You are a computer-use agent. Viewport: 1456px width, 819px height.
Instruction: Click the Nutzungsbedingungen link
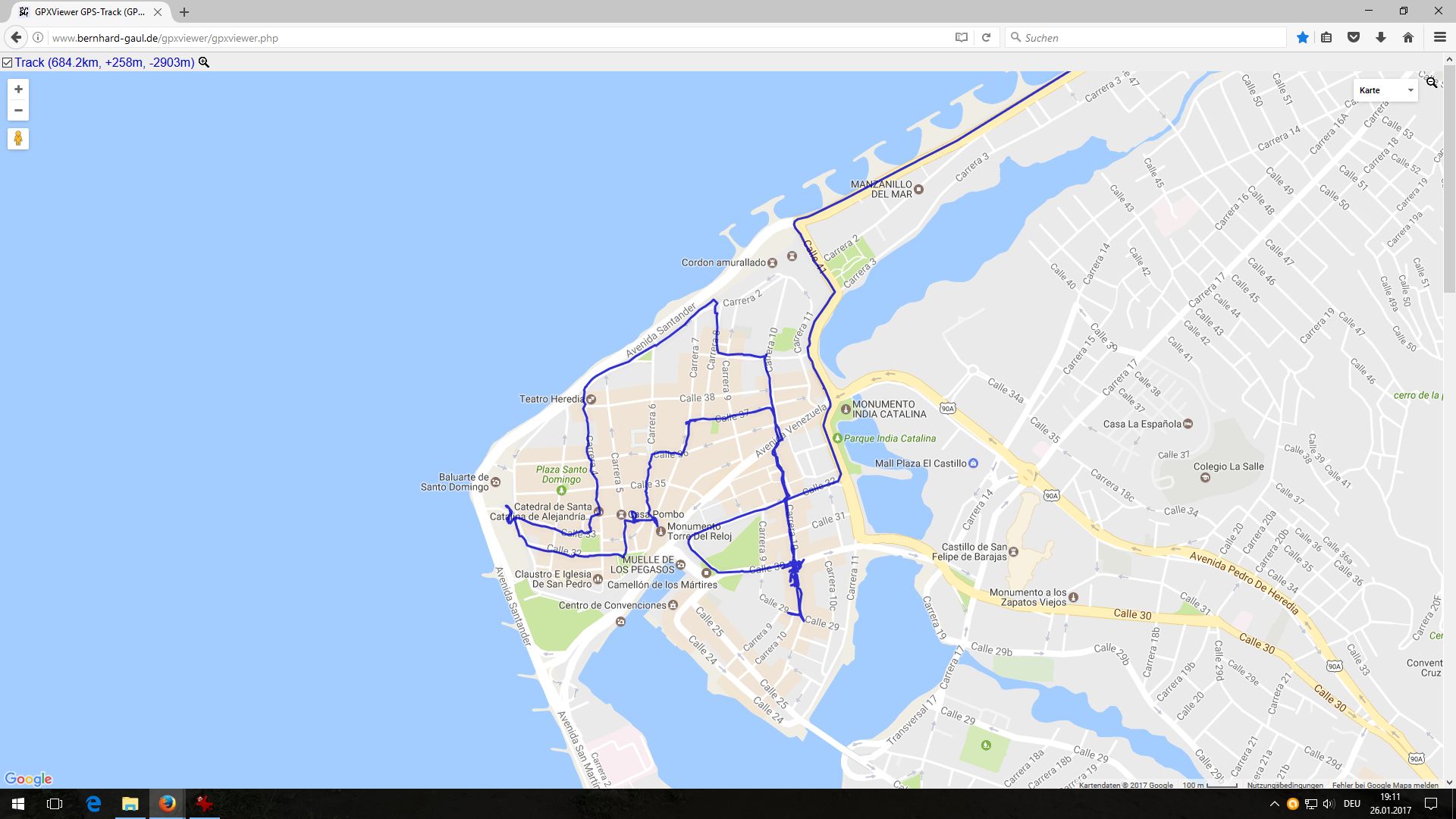click(1285, 785)
